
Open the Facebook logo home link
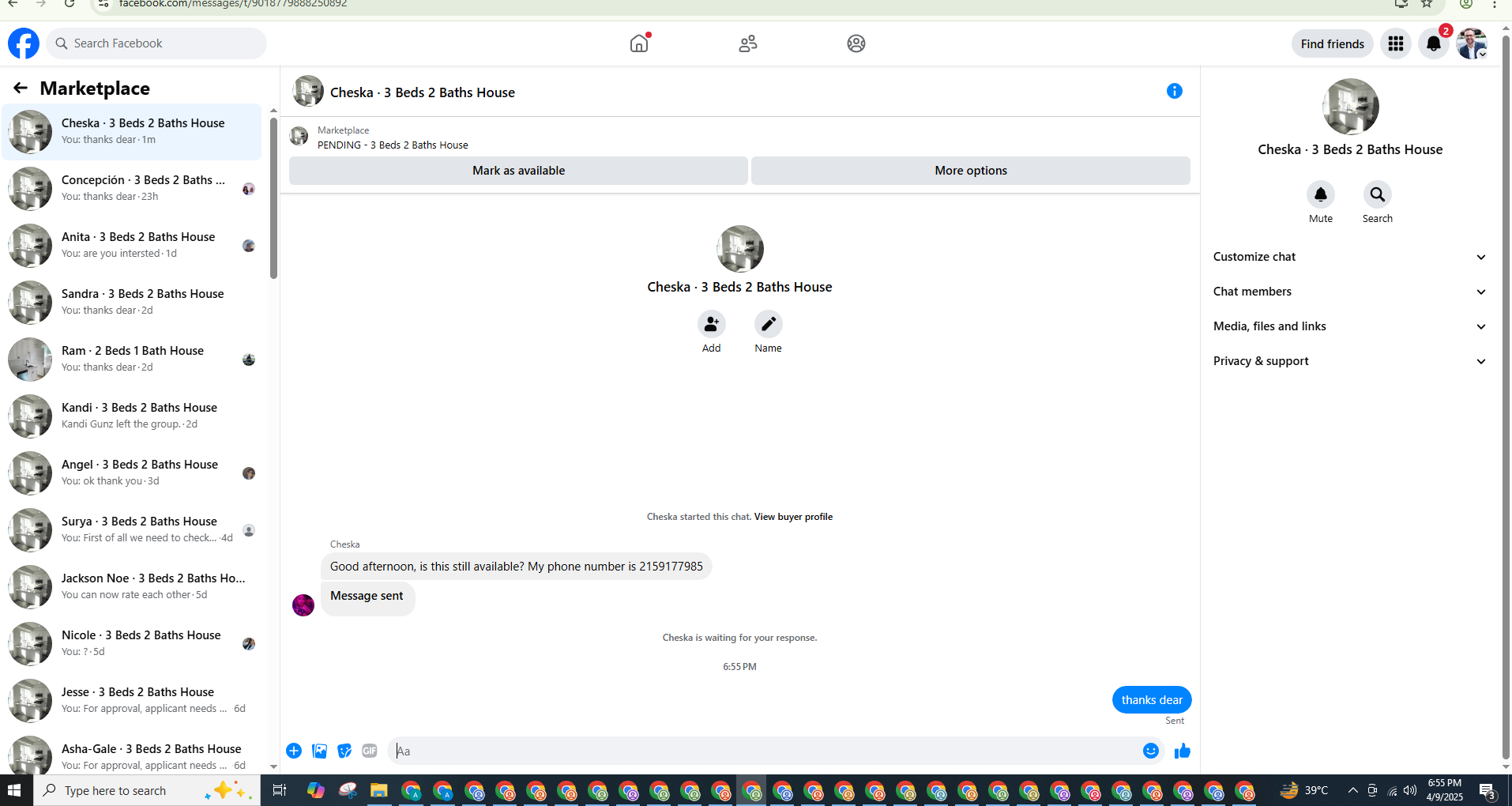pyautogui.click(x=24, y=43)
